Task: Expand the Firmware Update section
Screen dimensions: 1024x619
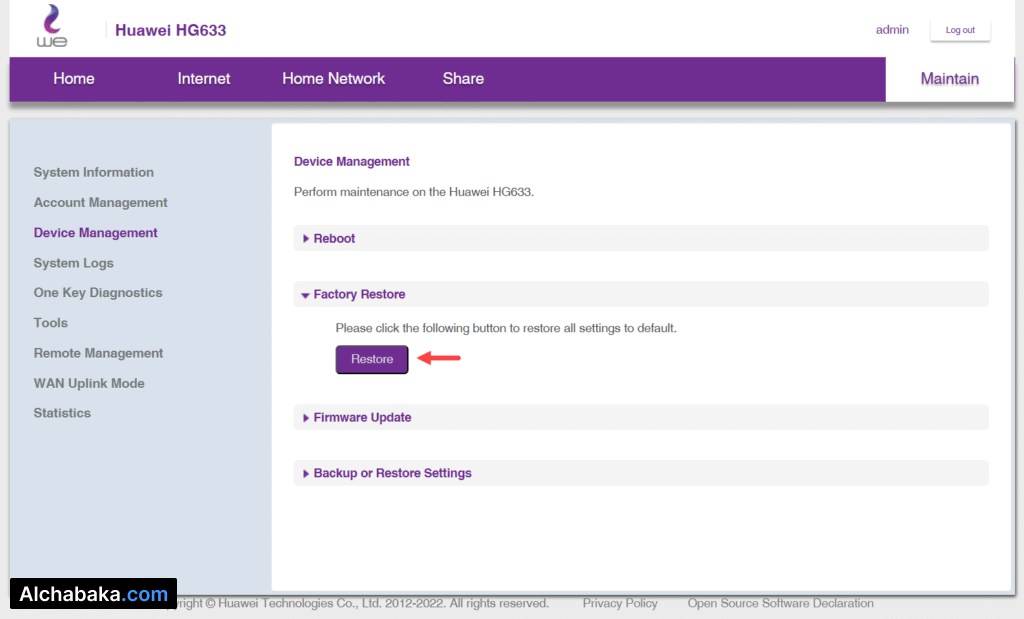Action: [362, 418]
